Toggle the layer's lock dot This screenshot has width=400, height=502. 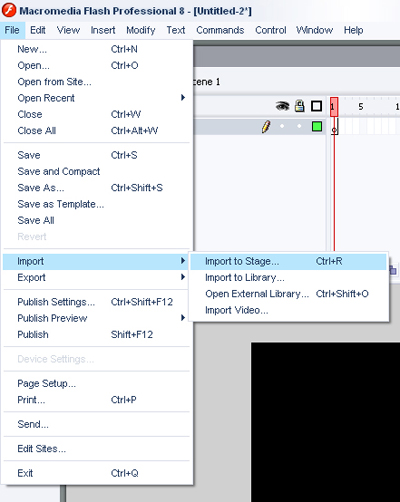[x=299, y=126]
